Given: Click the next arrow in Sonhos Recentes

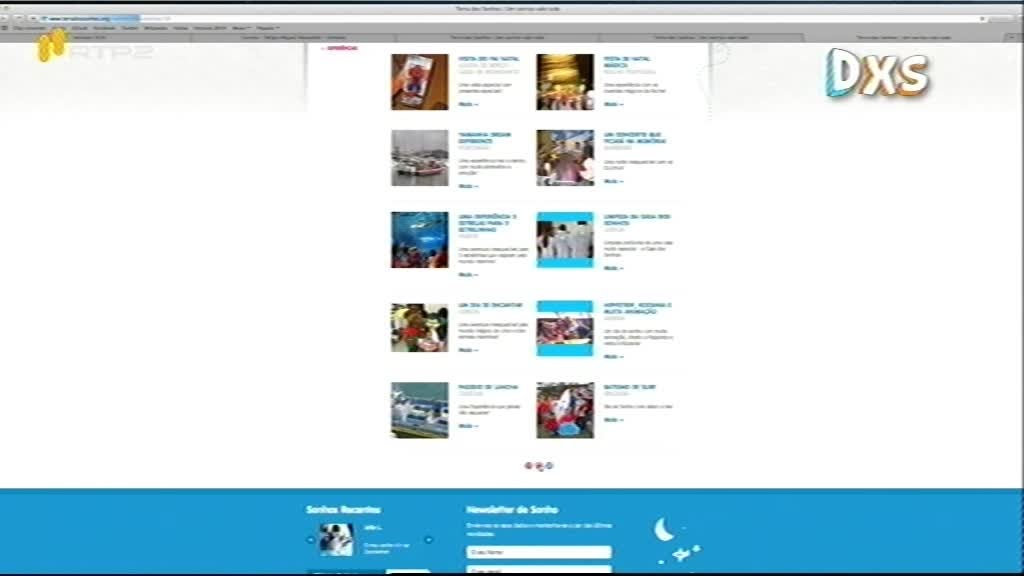Looking at the screenshot, I should pos(429,540).
